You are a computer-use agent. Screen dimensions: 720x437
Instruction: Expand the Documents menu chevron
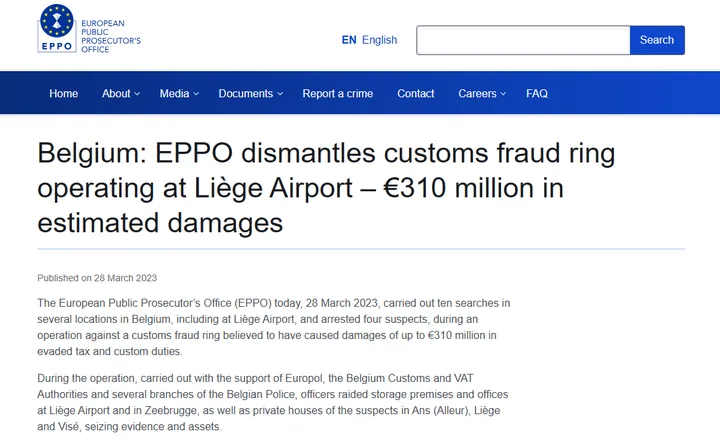[x=280, y=94]
